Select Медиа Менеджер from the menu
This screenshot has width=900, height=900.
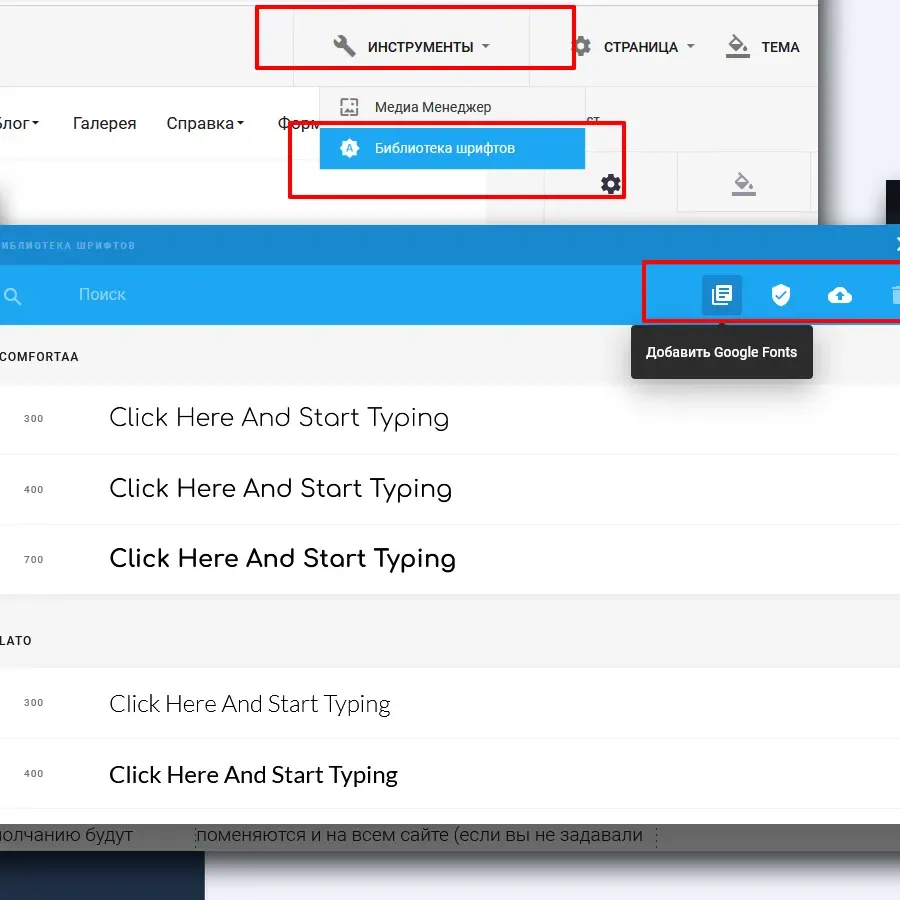point(432,107)
